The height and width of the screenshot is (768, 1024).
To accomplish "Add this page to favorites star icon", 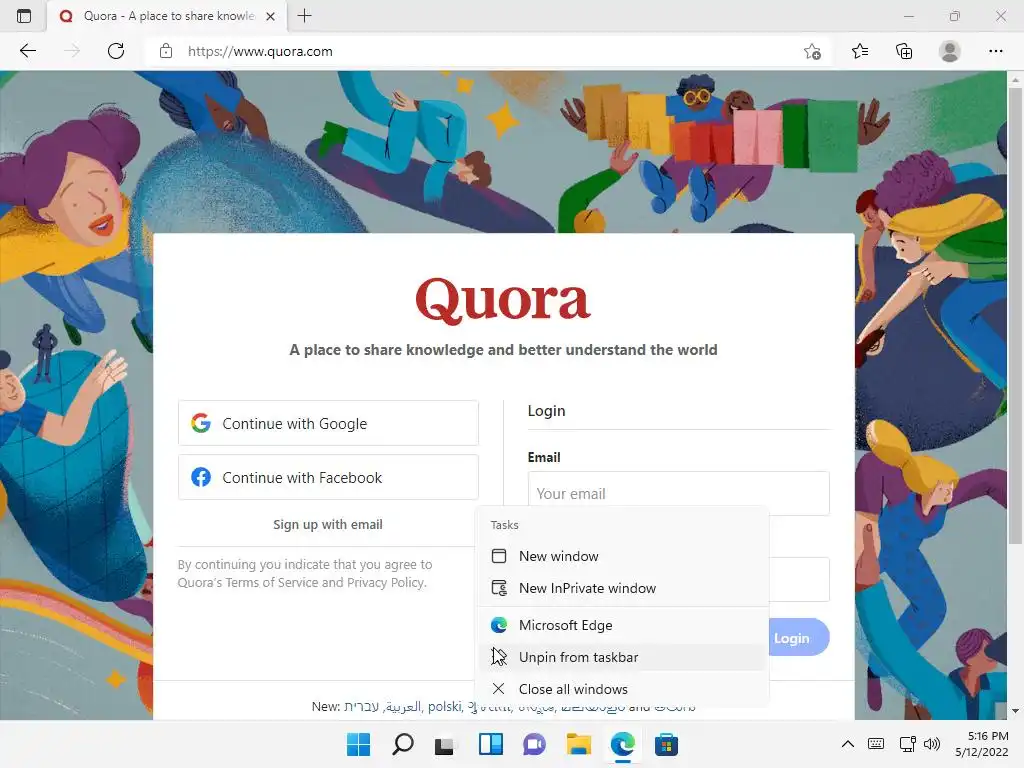I will click(x=812, y=51).
